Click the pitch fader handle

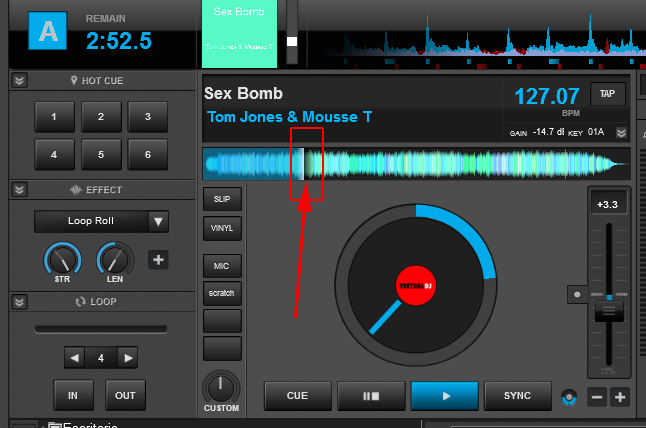click(x=609, y=311)
